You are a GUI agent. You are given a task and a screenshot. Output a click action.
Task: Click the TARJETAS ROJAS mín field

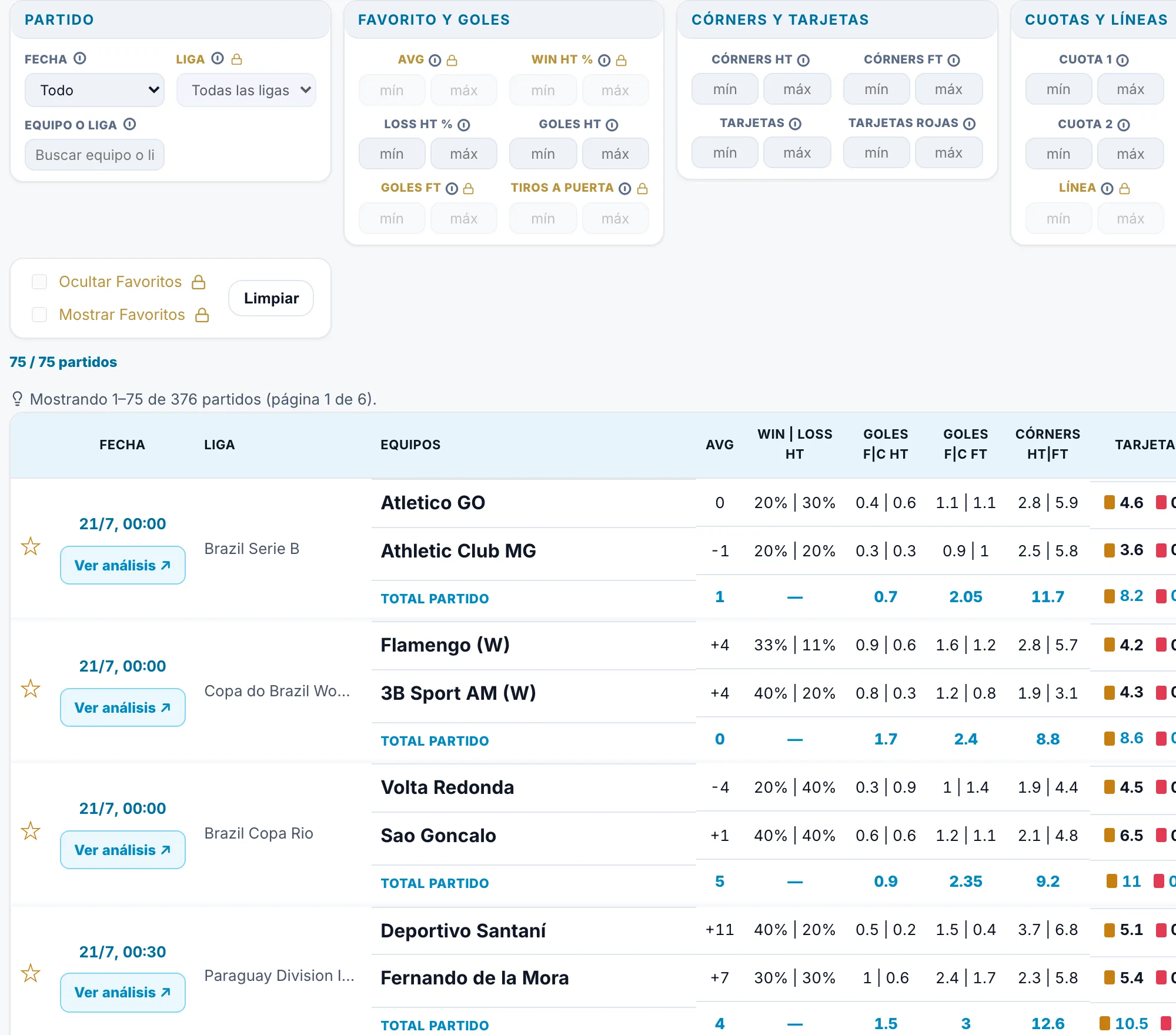(x=877, y=152)
